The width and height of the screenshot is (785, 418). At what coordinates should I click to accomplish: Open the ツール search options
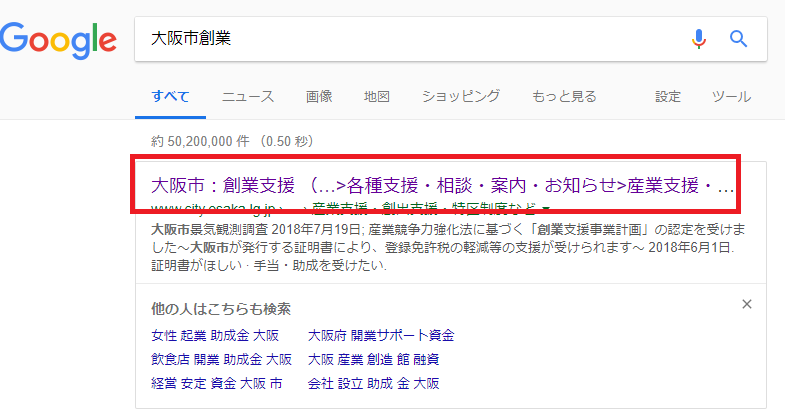(730, 97)
